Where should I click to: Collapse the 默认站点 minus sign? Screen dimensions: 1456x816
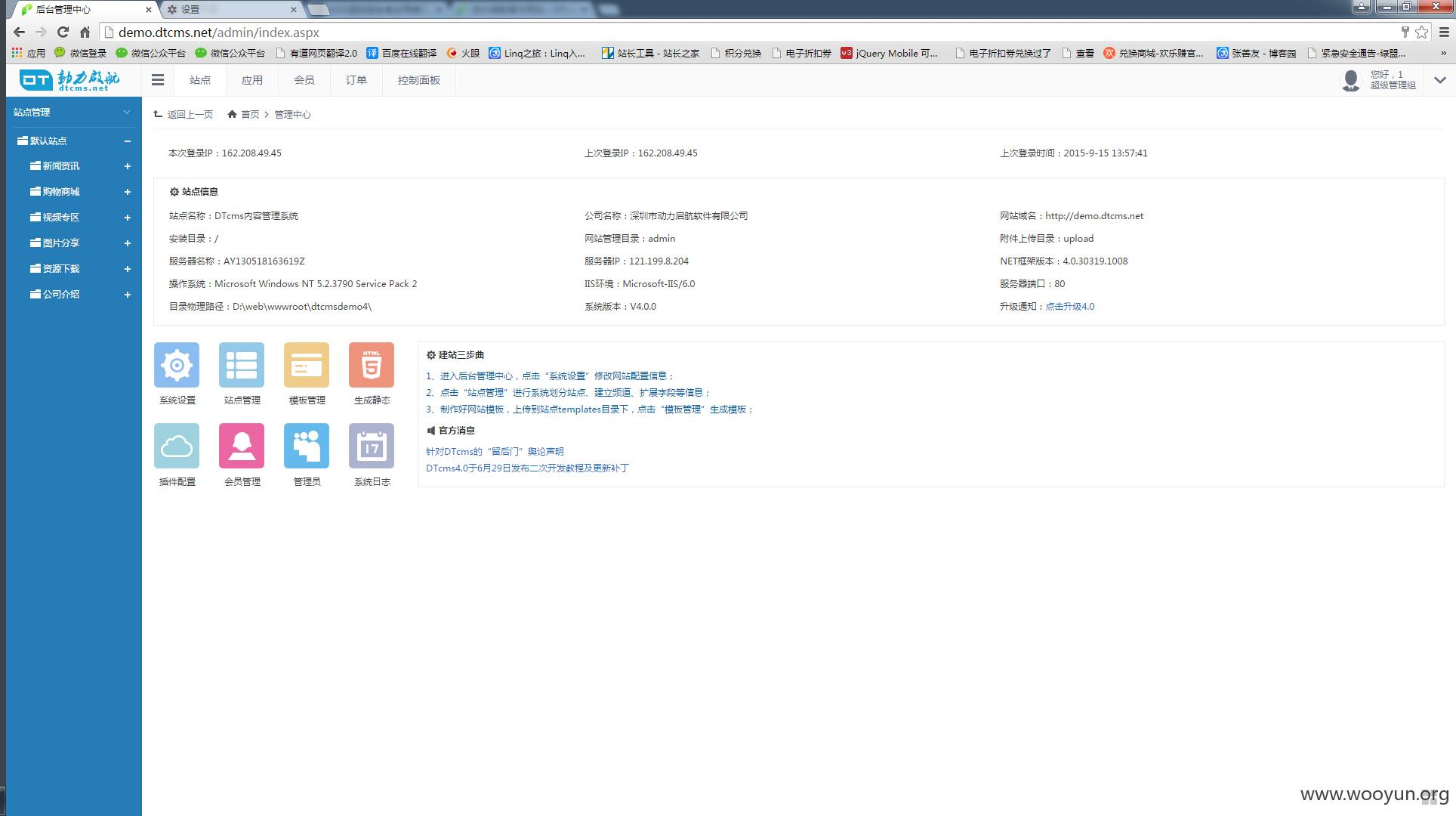(128, 141)
